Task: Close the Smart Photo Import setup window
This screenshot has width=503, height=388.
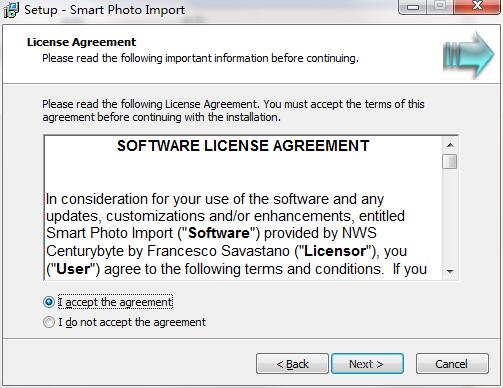Action: [477, 7]
